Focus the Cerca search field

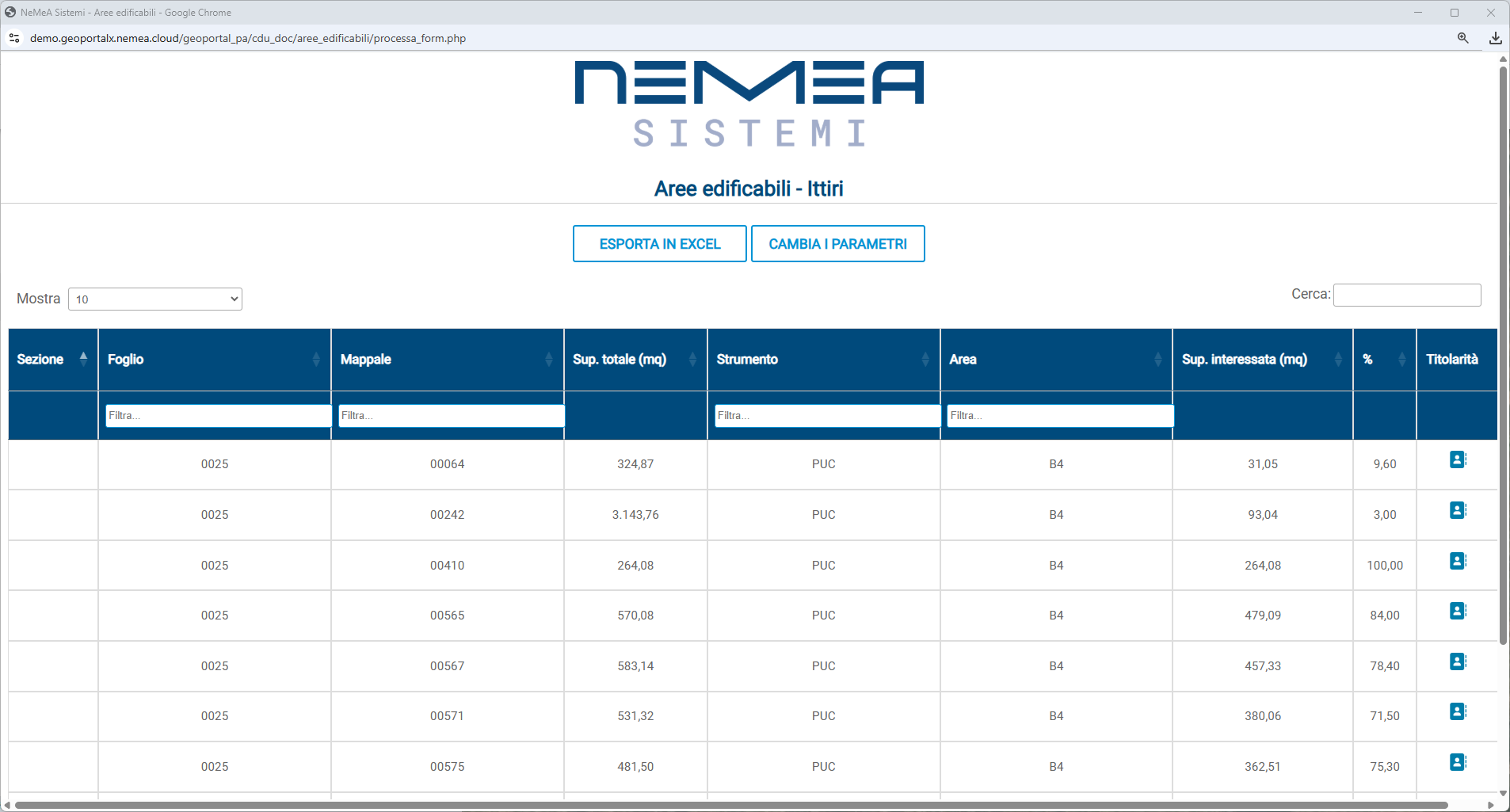point(1406,295)
